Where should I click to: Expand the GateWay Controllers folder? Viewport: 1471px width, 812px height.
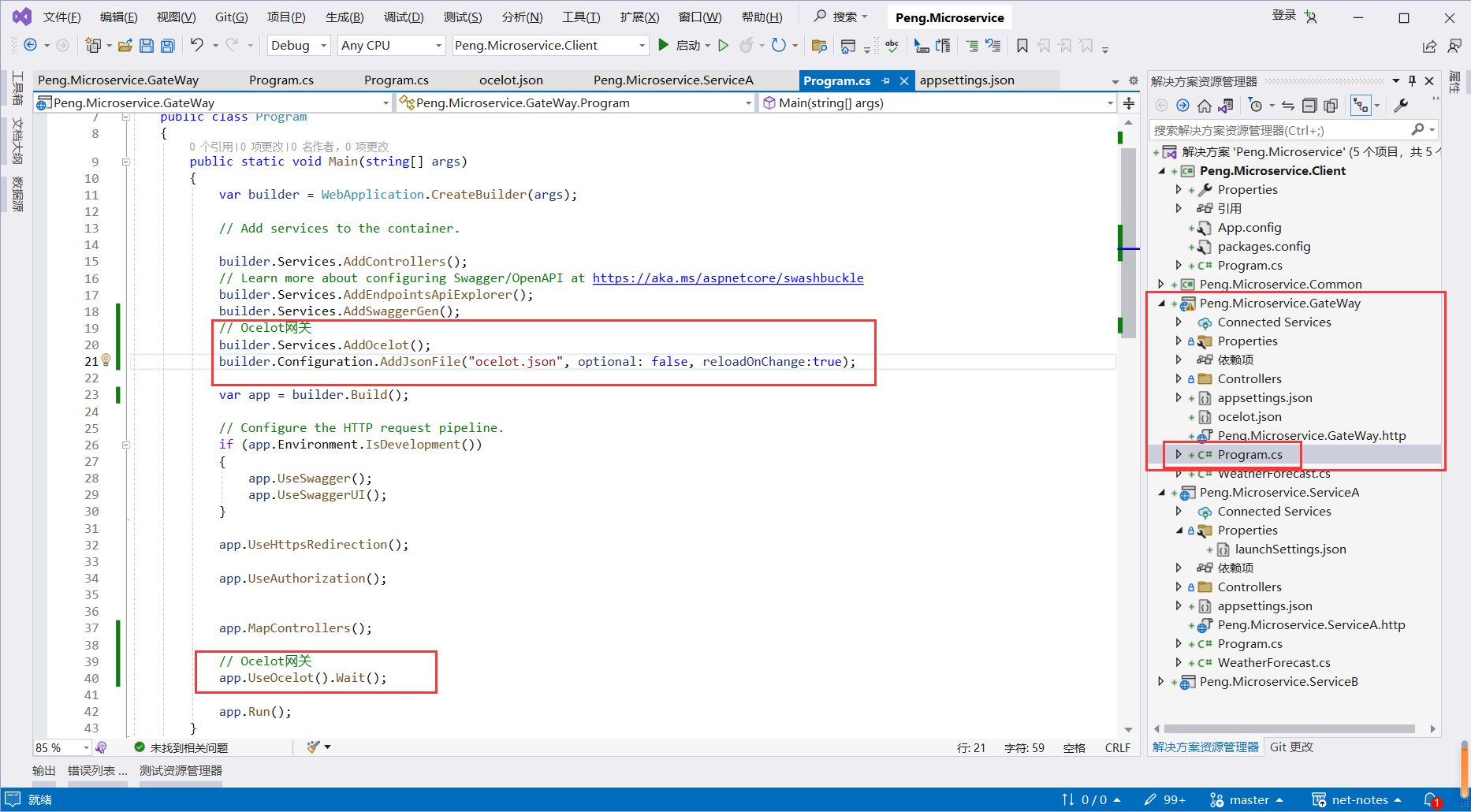coord(1179,378)
